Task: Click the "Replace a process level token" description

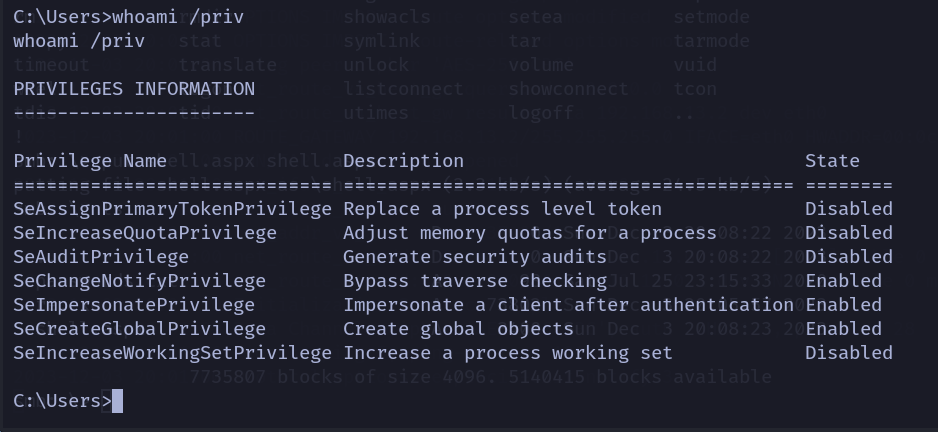Action: 502,209
